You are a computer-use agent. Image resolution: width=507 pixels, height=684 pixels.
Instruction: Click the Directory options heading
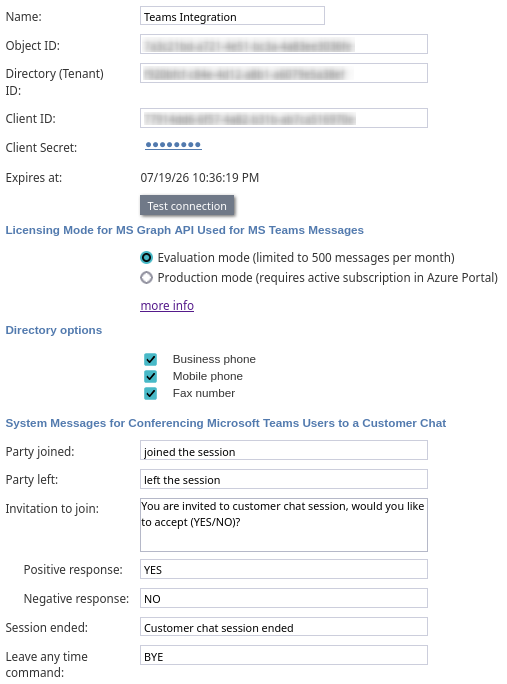point(54,330)
